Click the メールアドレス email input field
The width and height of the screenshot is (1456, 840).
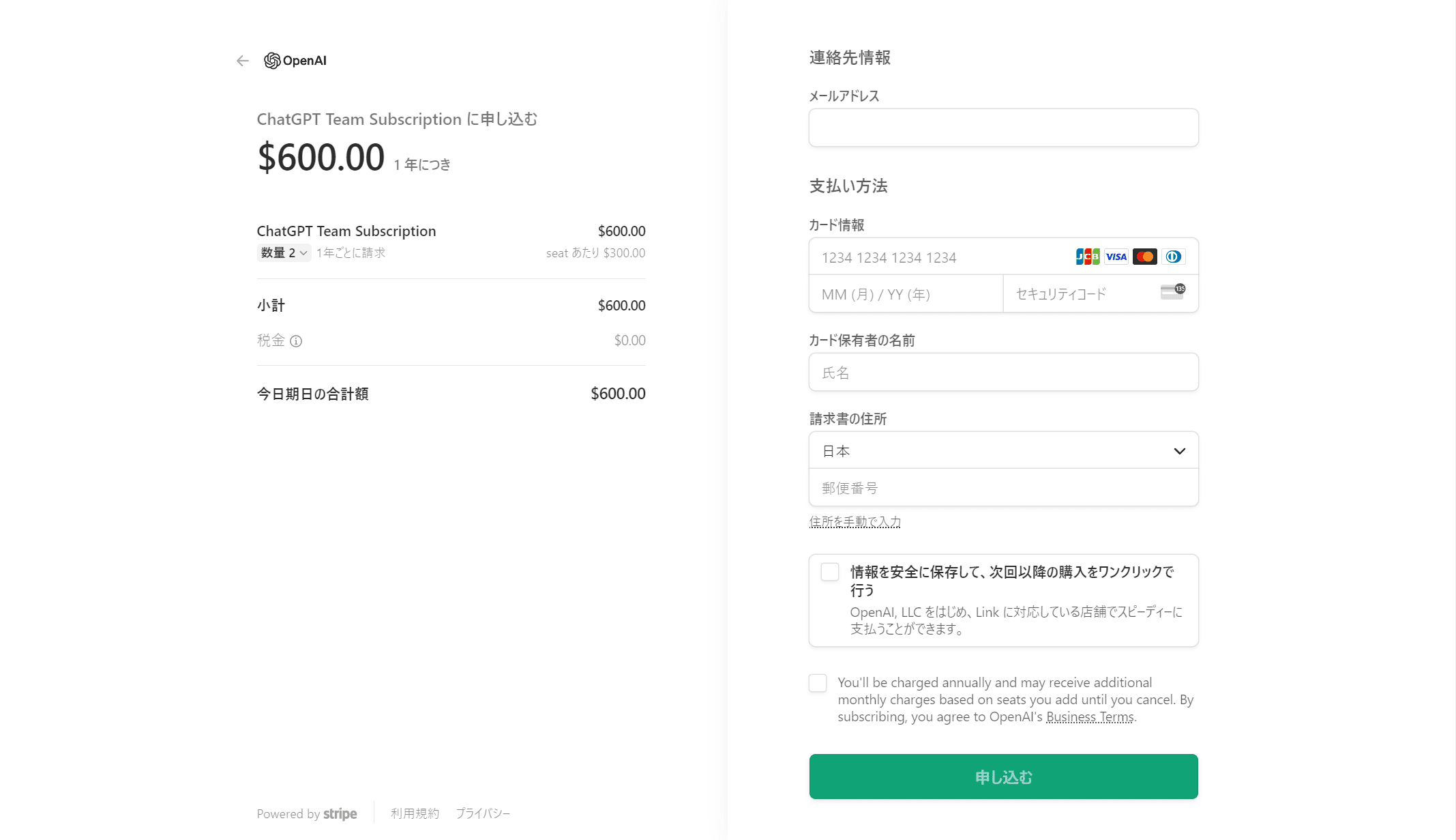1003,128
